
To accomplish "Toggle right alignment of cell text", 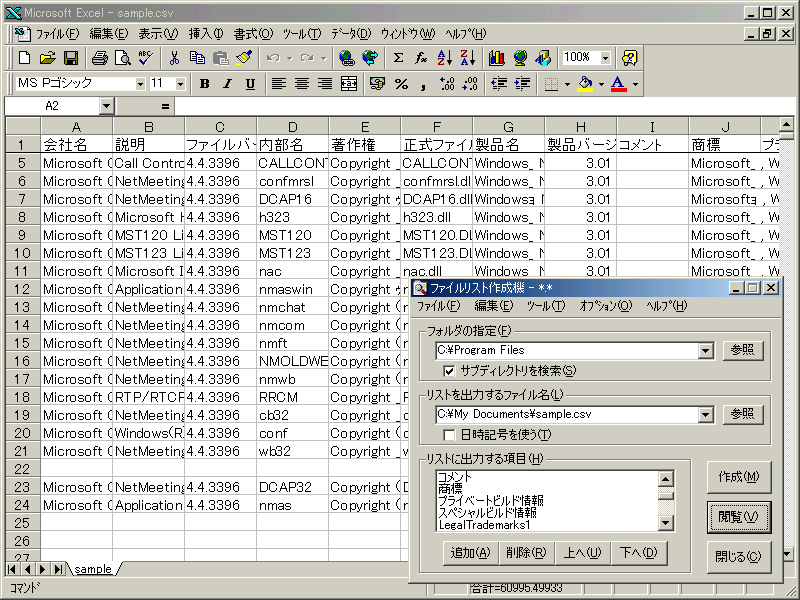I will (x=326, y=84).
